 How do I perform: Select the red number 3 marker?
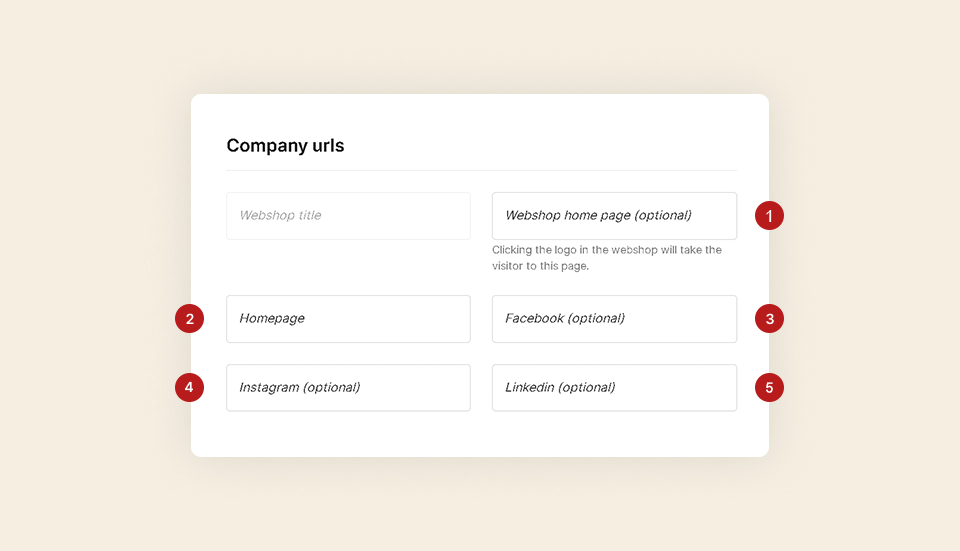point(769,318)
